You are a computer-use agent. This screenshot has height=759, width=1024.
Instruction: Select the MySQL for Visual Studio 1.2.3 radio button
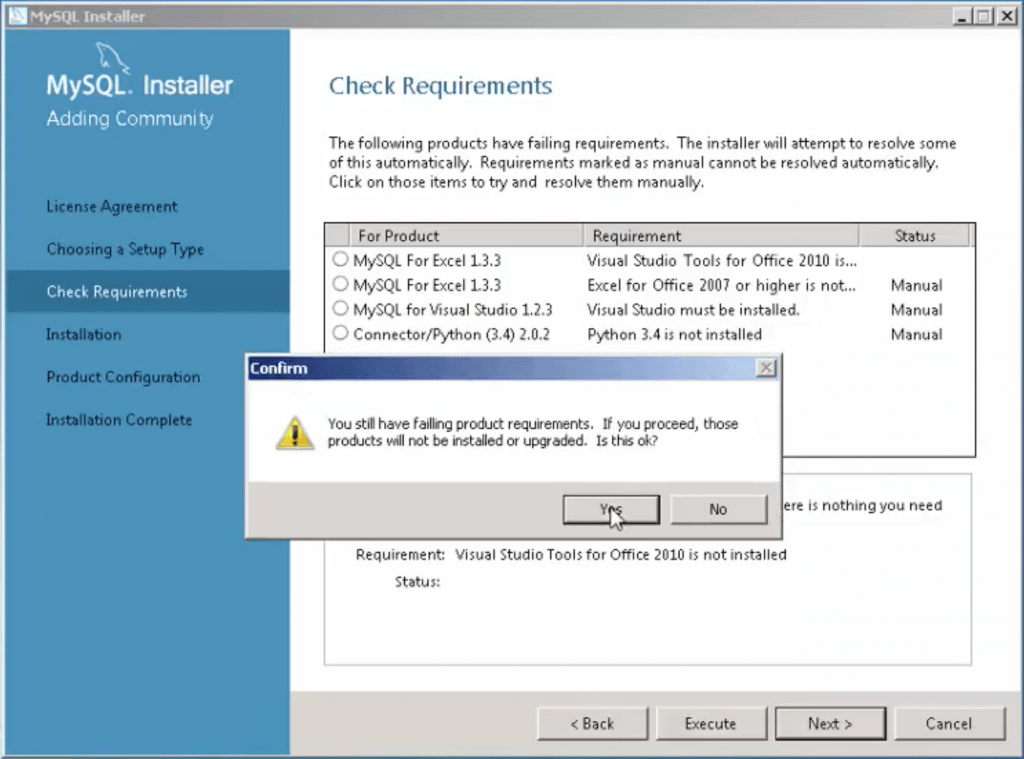coord(340,309)
